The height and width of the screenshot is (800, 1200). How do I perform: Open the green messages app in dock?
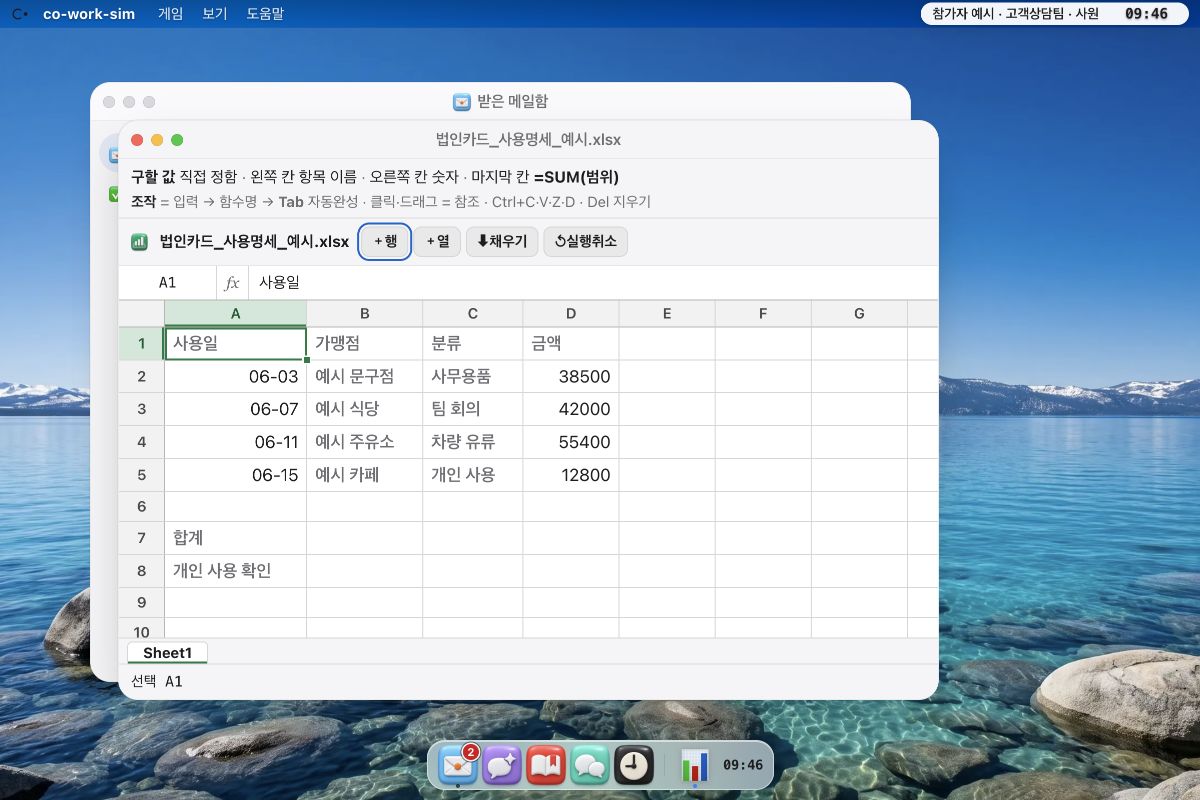coord(590,766)
